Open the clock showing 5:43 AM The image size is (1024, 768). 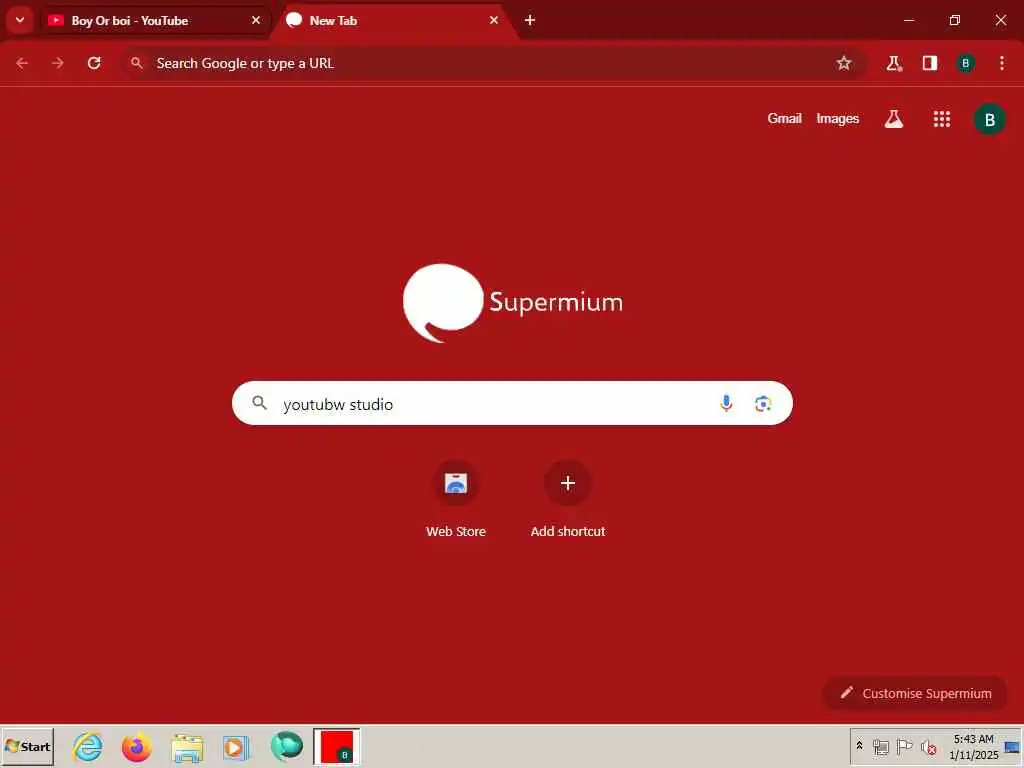coord(974,747)
